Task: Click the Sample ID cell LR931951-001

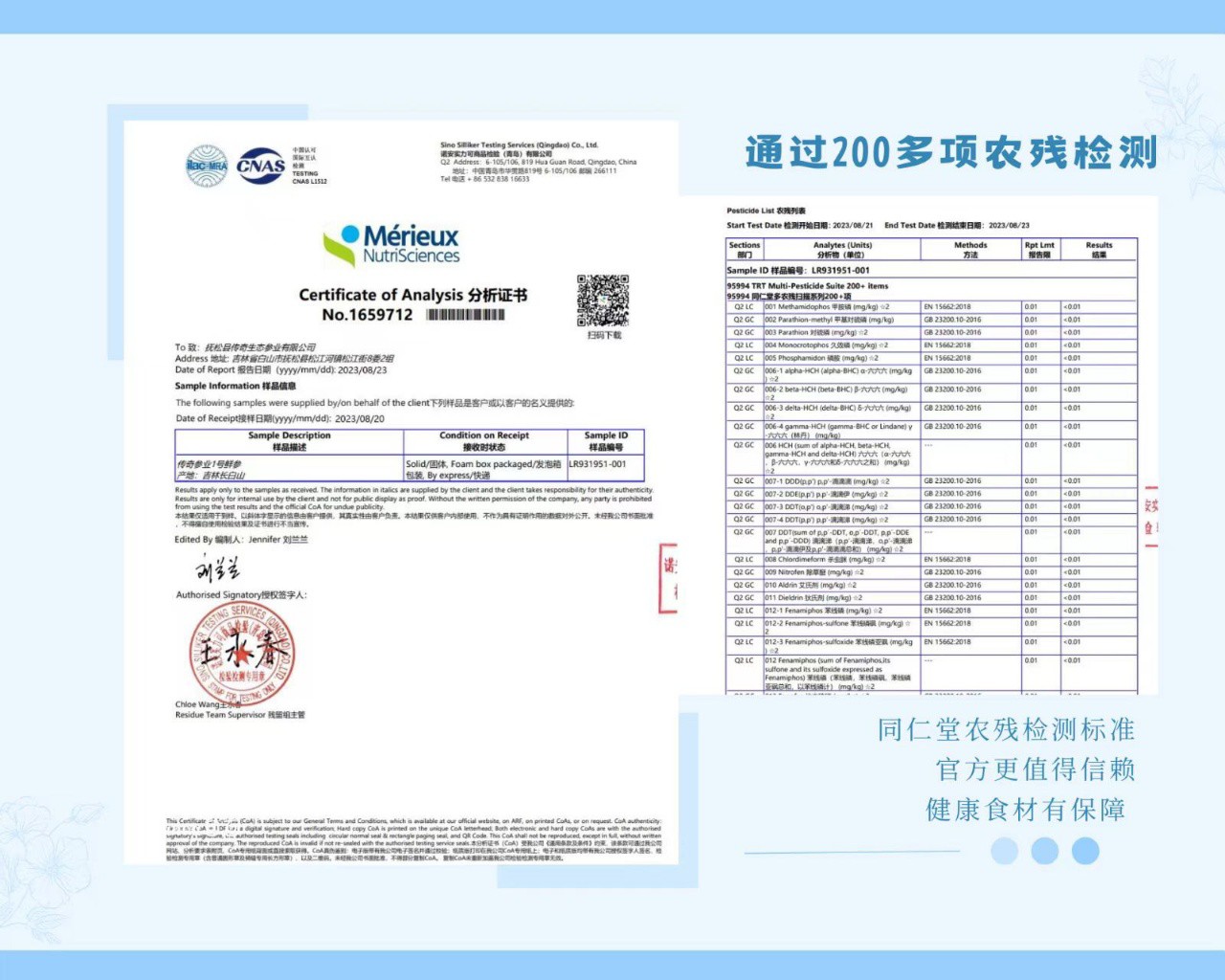Action: [598, 464]
